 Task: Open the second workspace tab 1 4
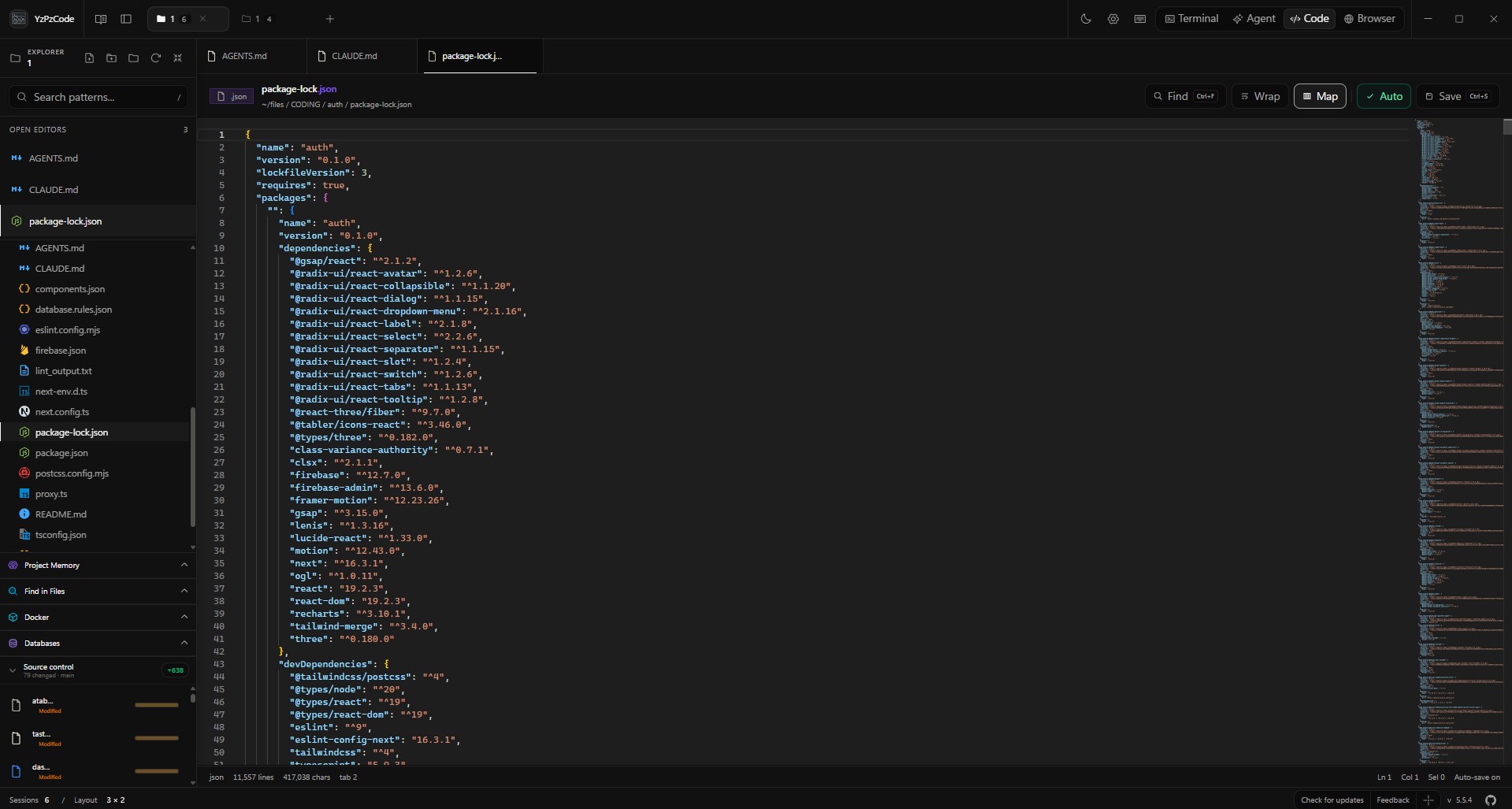pyautogui.click(x=258, y=19)
